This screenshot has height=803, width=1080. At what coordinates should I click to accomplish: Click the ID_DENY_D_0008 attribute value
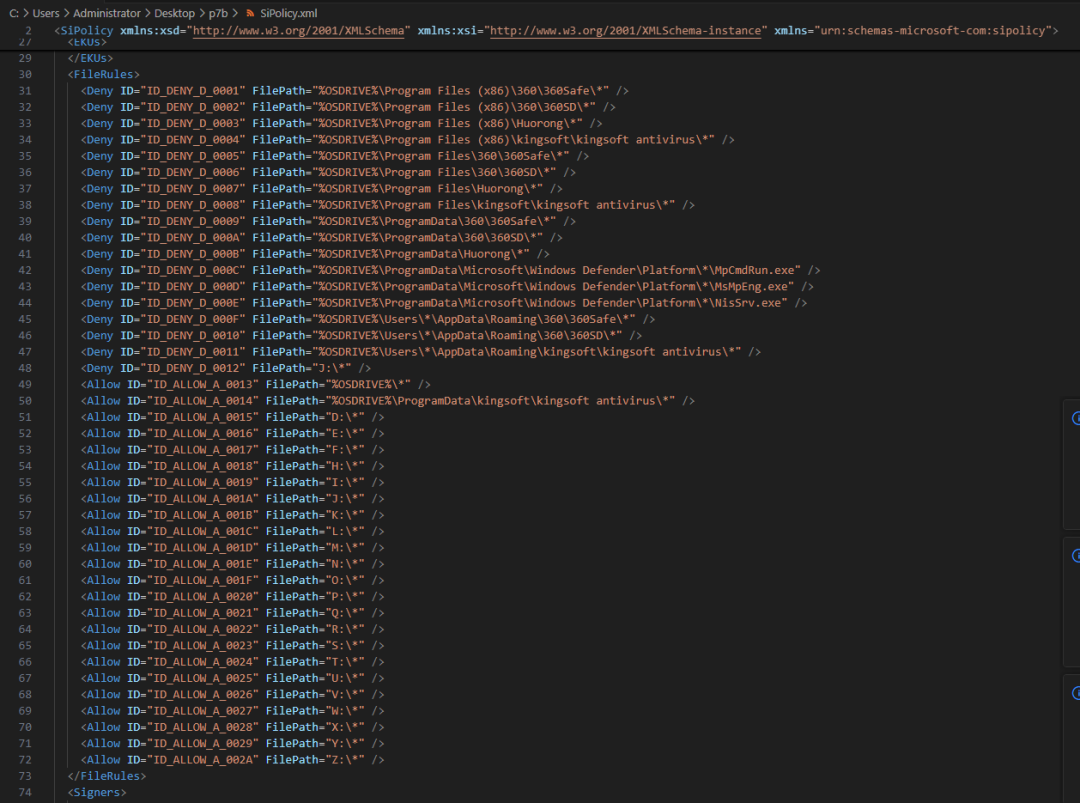(193, 205)
